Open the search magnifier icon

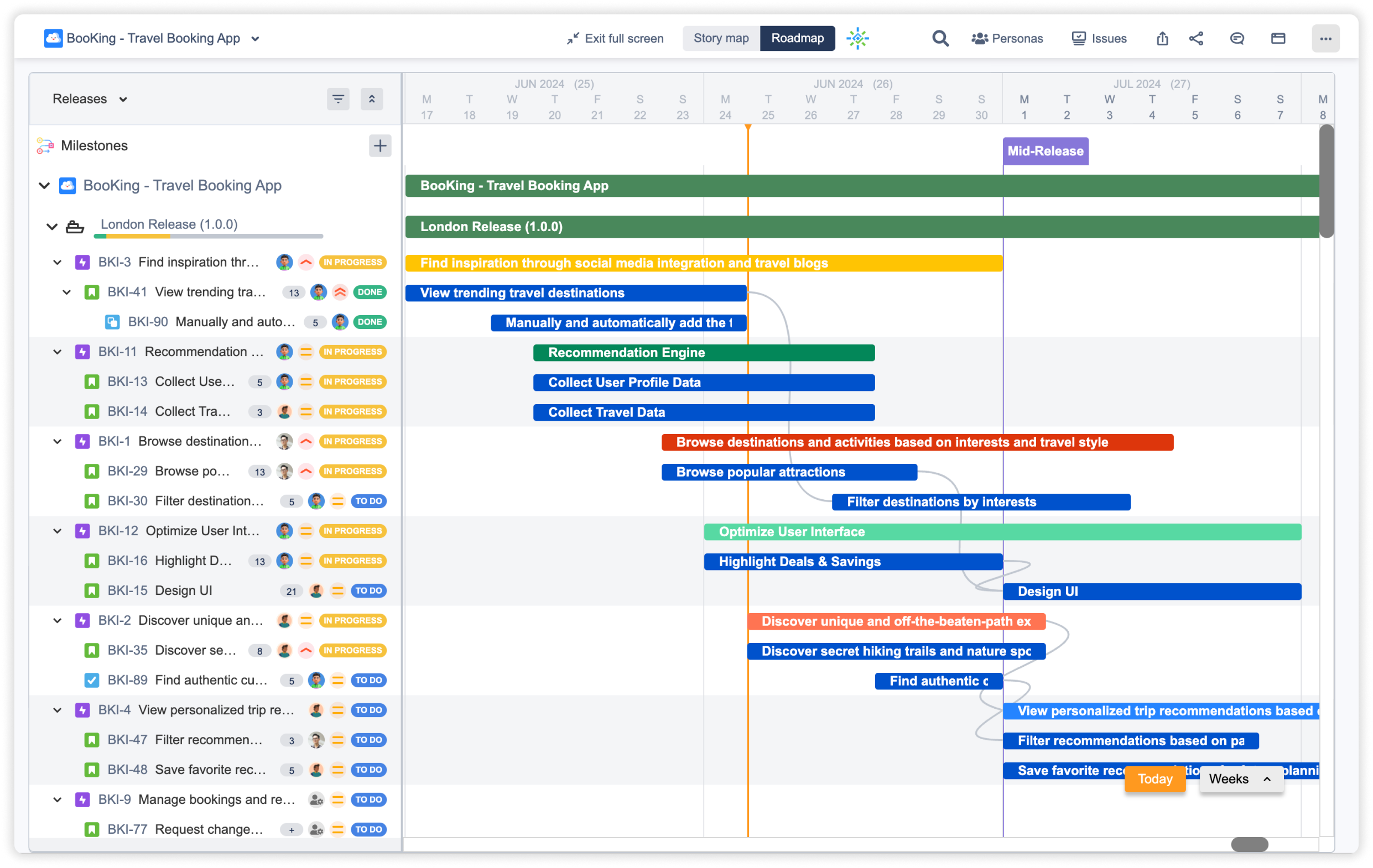940,38
